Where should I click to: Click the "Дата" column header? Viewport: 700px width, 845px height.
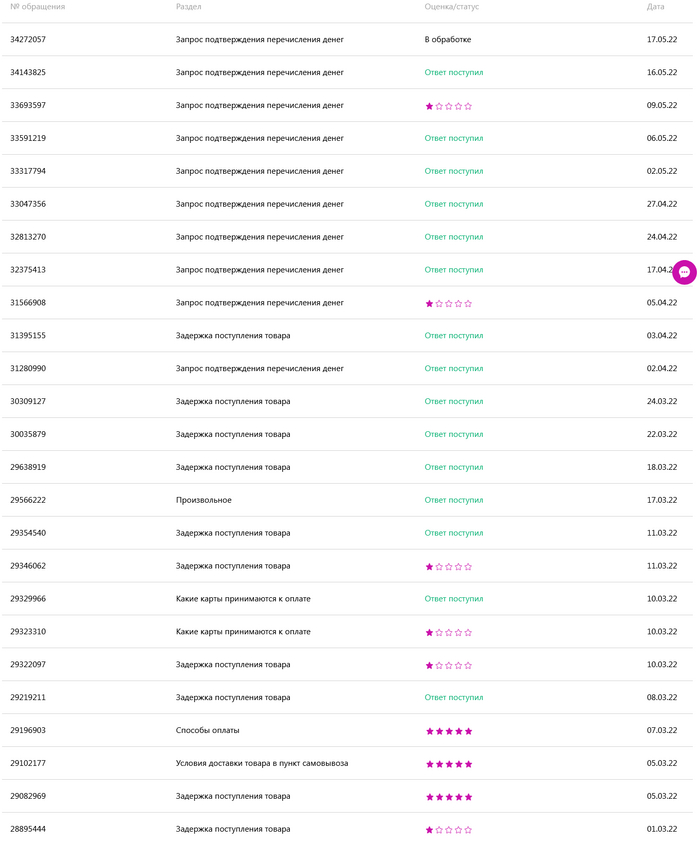click(655, 7)
